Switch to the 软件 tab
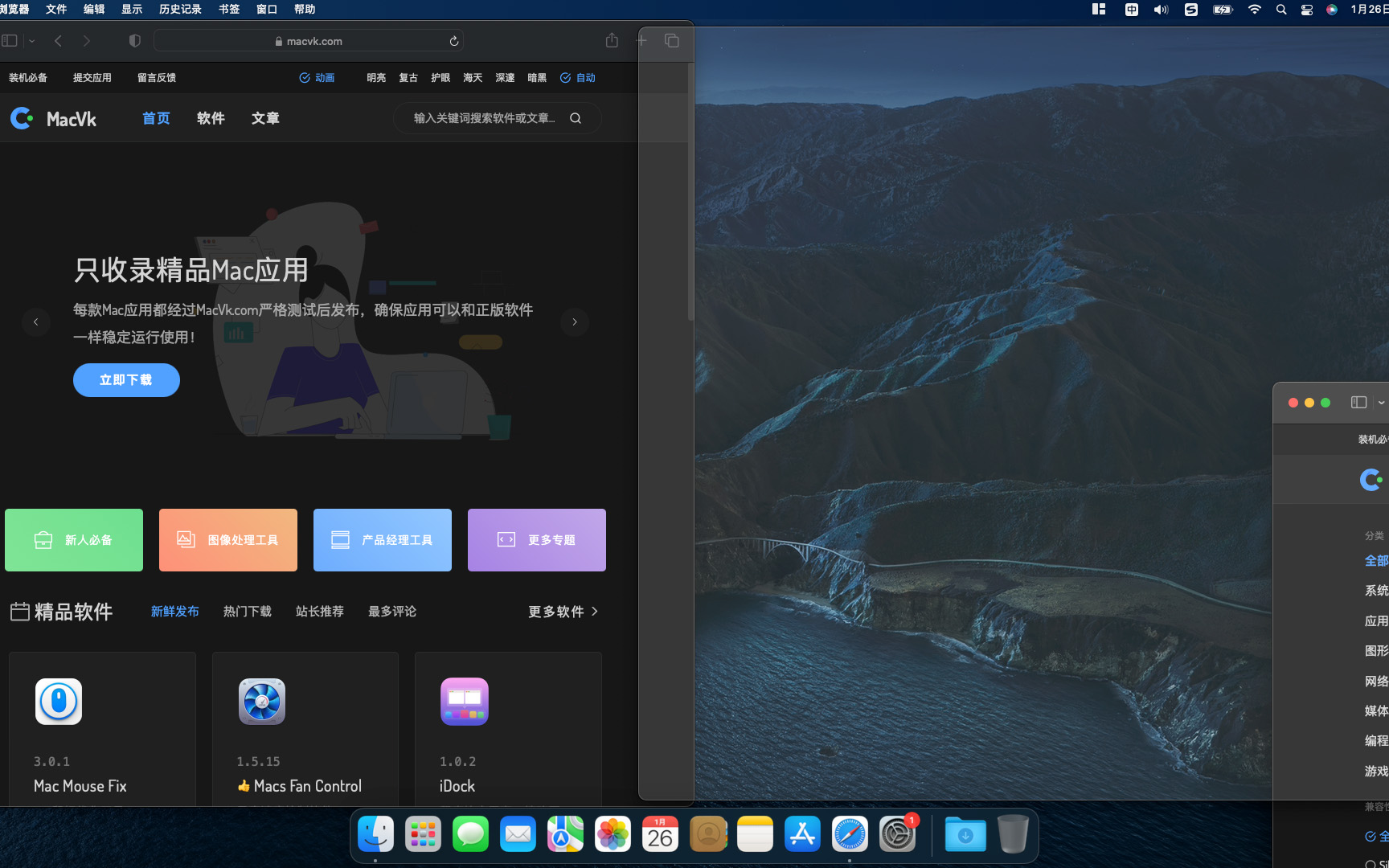 tap(211, 118)
